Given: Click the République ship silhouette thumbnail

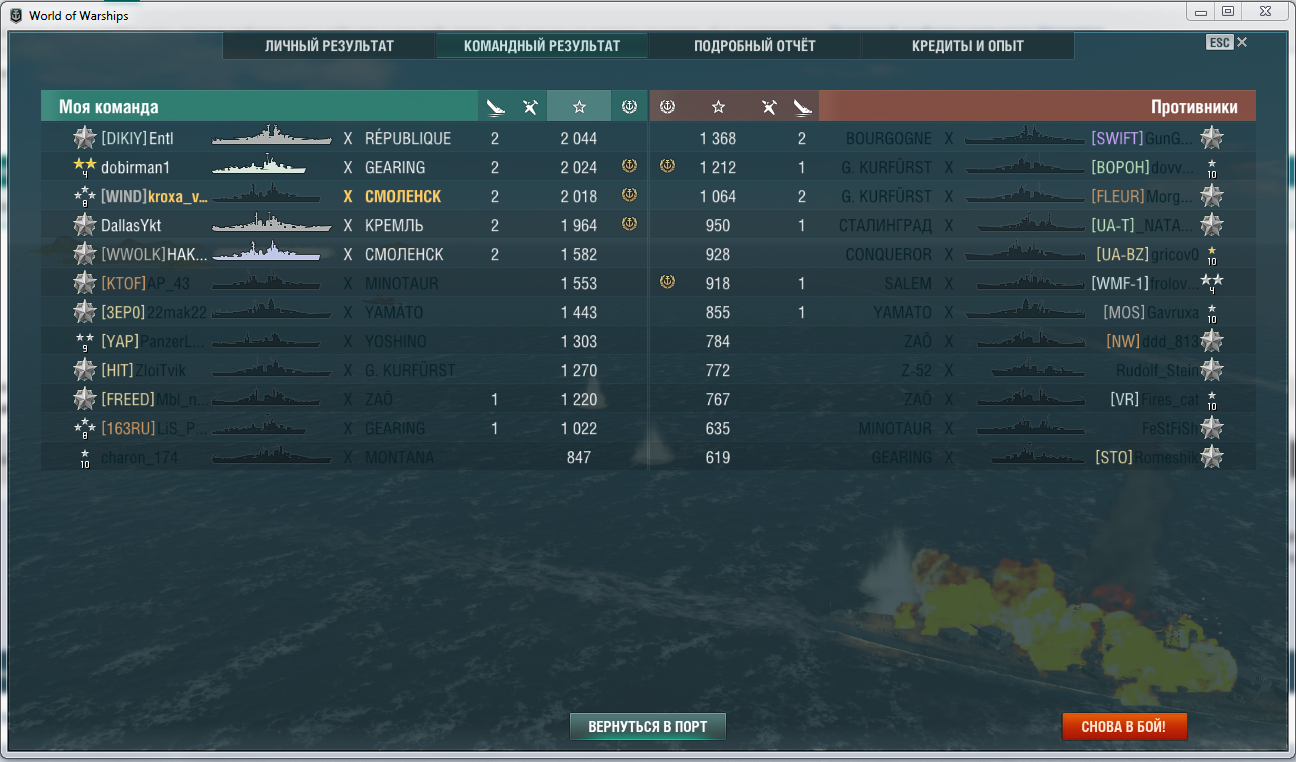Looking at the screenshot, I should [x=272, y=137].
